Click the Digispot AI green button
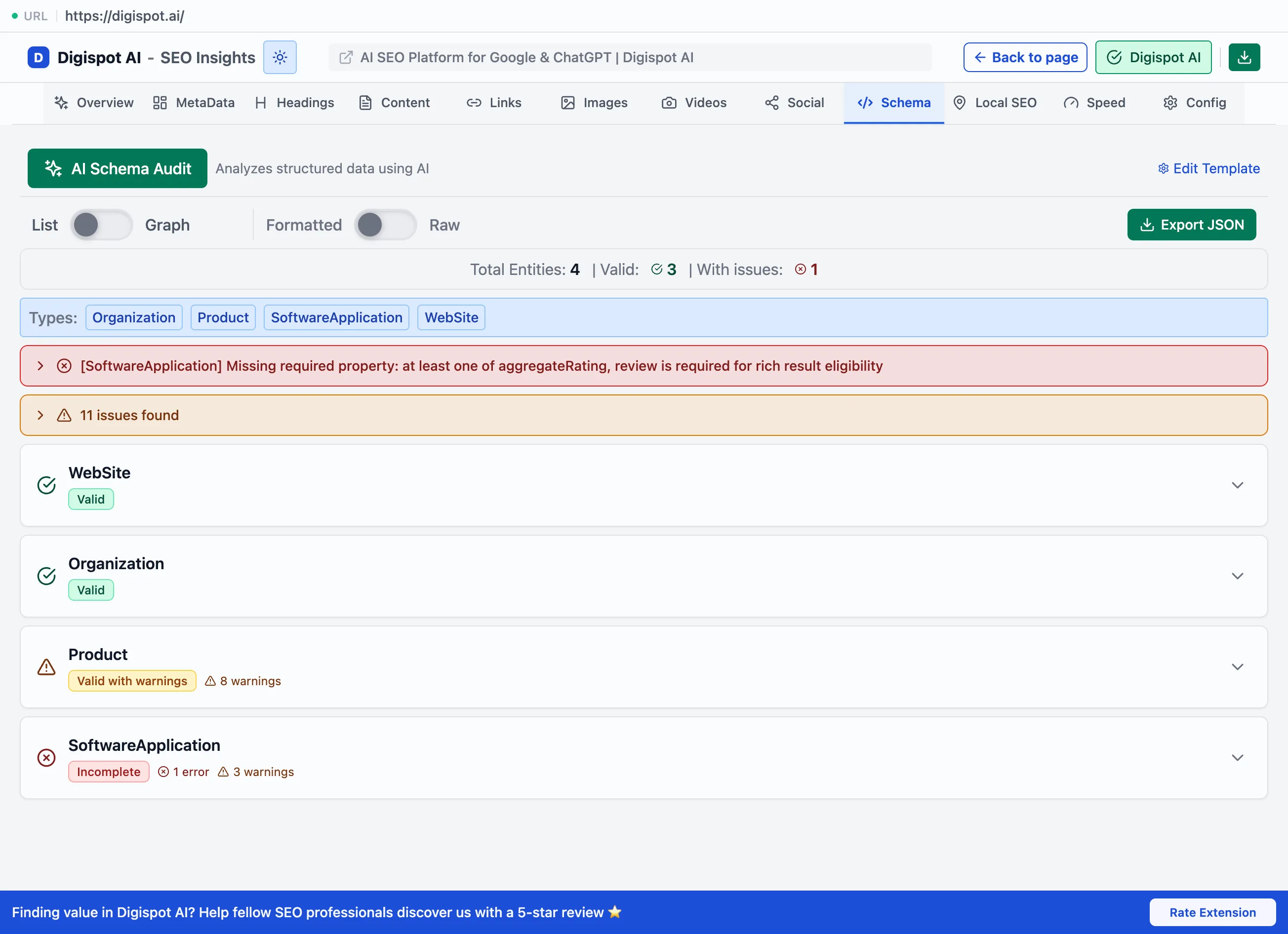Screen dimensions: 1288x934 click(x=1153, y=57)
